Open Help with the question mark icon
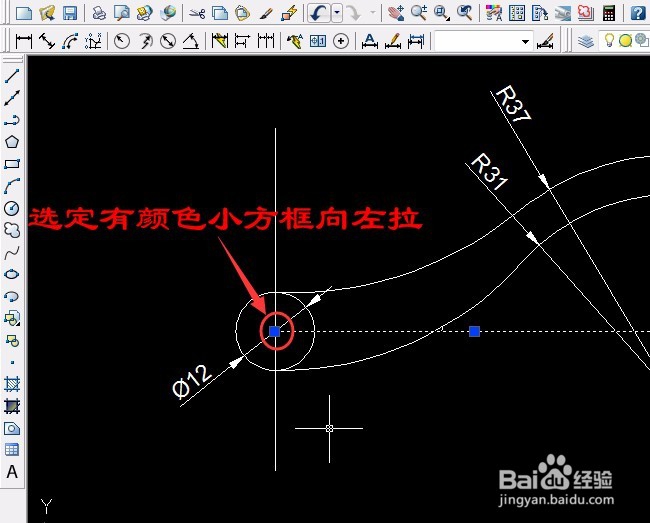The image size is (650, 523). tap(638, 13)
